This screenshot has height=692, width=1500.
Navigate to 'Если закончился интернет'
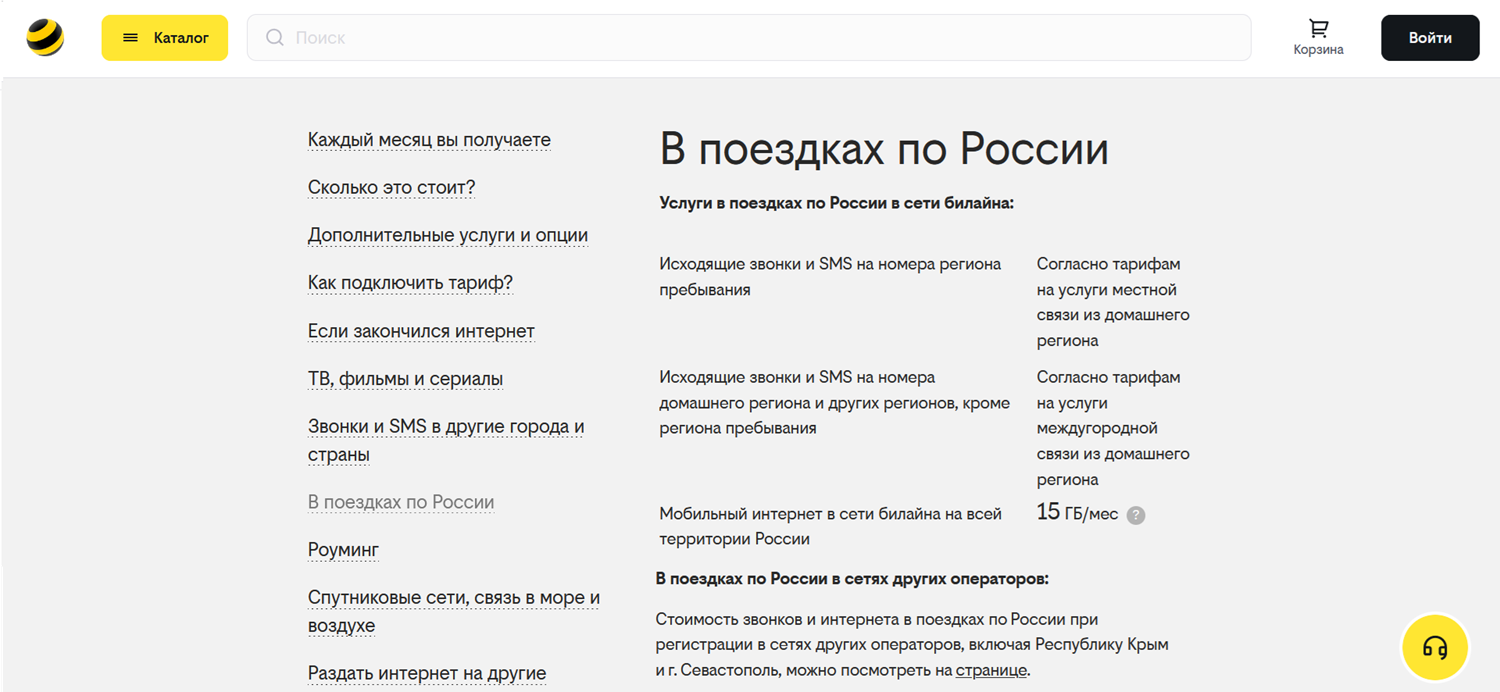coord(421,331)
